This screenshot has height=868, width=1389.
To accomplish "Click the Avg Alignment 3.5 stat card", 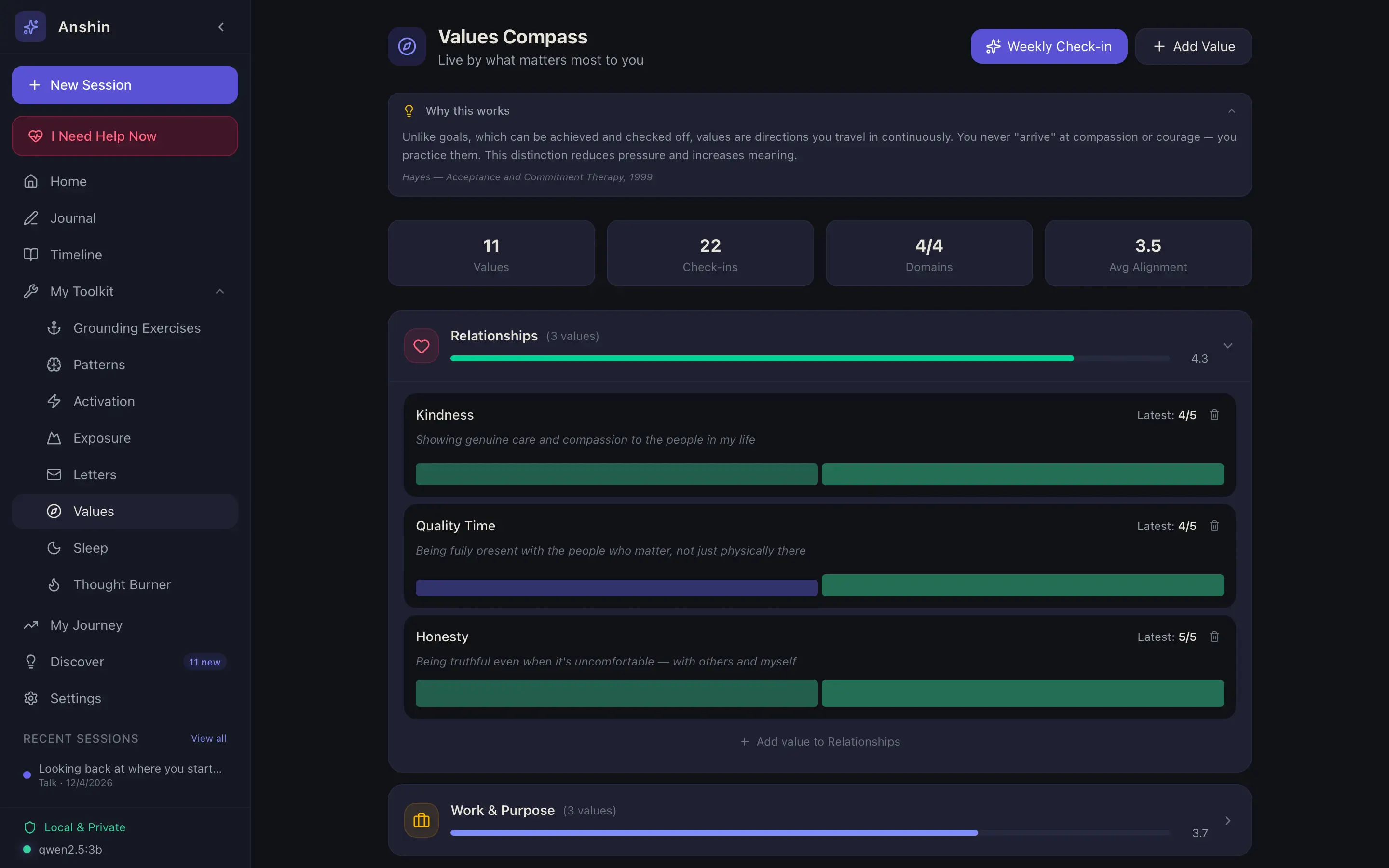I will click(x=1148, y=253).
